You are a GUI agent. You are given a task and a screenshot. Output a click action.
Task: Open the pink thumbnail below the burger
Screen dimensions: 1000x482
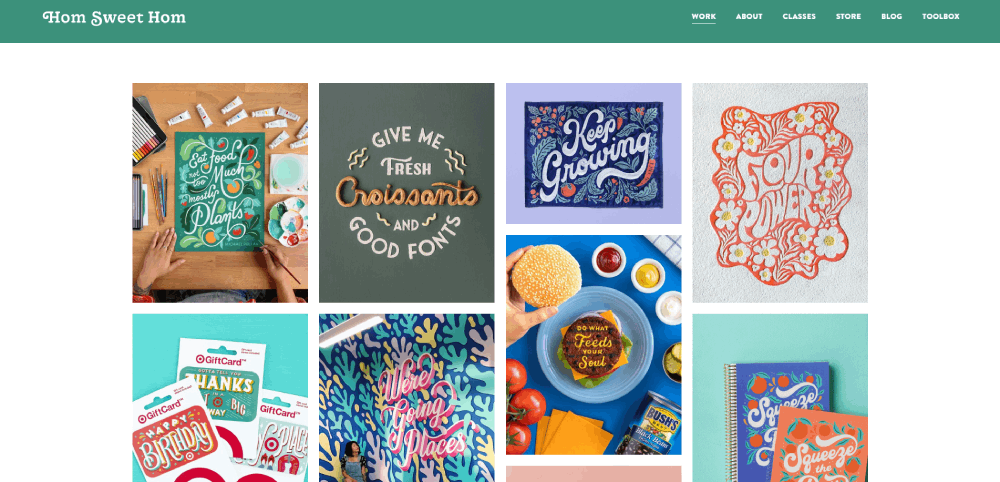click(593, 474)
